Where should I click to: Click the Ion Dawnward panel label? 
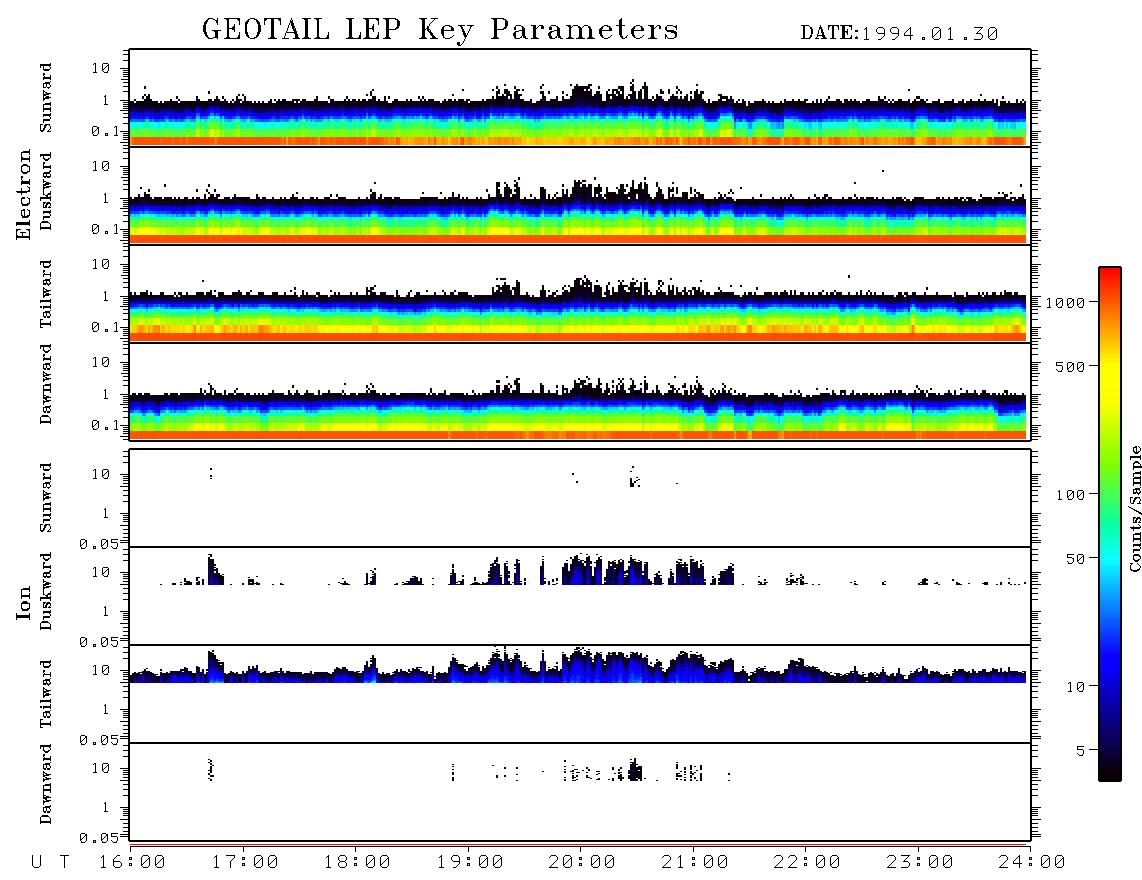click(x=46, y=784)
